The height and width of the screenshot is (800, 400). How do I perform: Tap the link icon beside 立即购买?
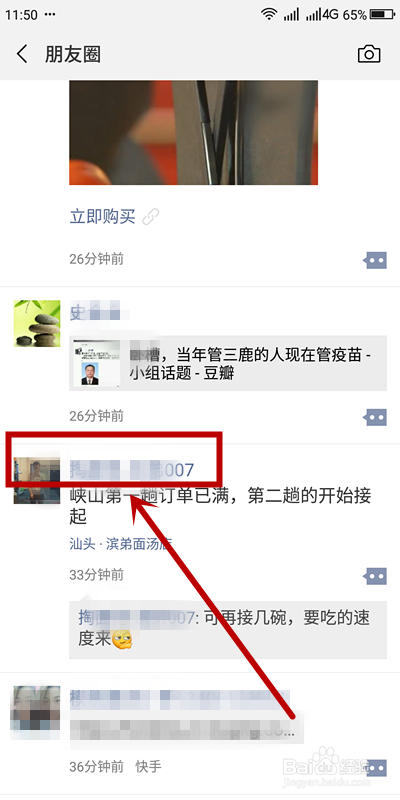coord(151,217)
